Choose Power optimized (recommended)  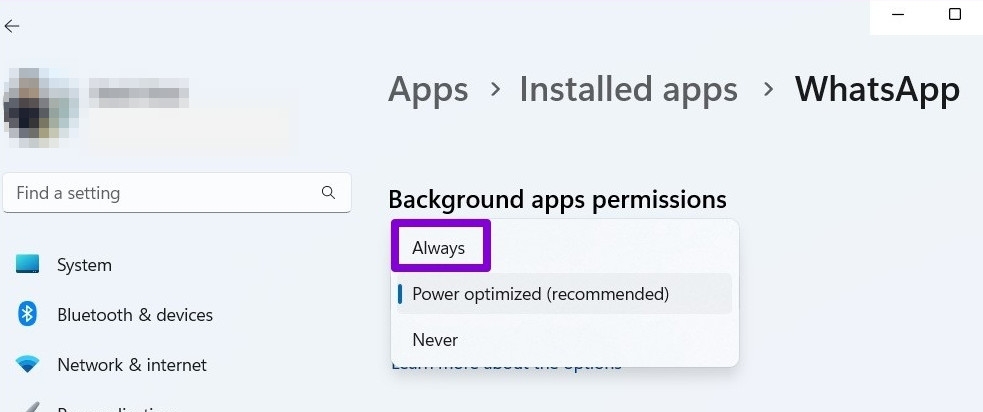tap(540, 294)
